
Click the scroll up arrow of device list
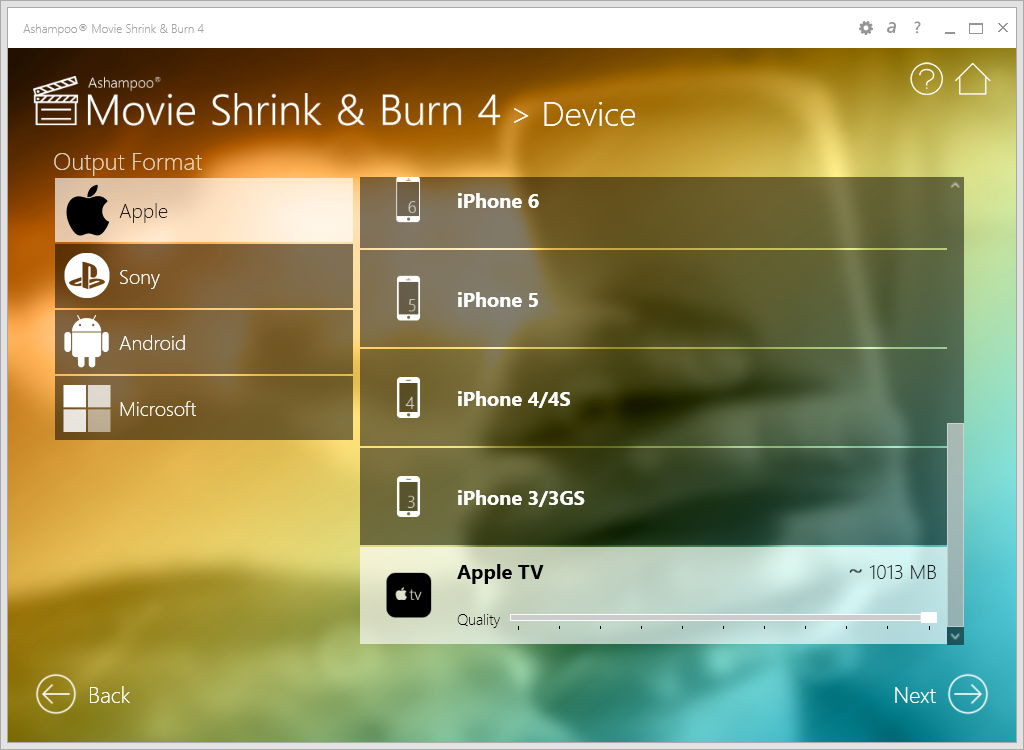[x=955, y=186]
